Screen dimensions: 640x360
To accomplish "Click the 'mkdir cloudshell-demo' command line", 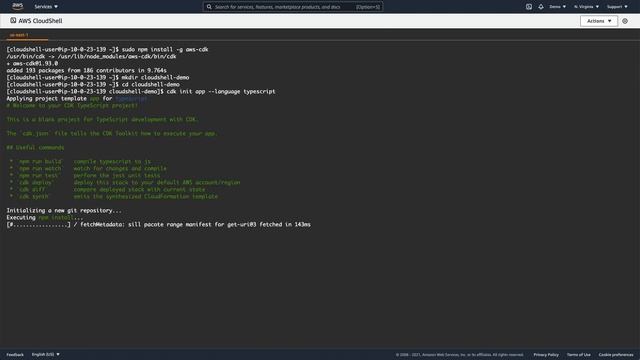I will pos(98,78).
